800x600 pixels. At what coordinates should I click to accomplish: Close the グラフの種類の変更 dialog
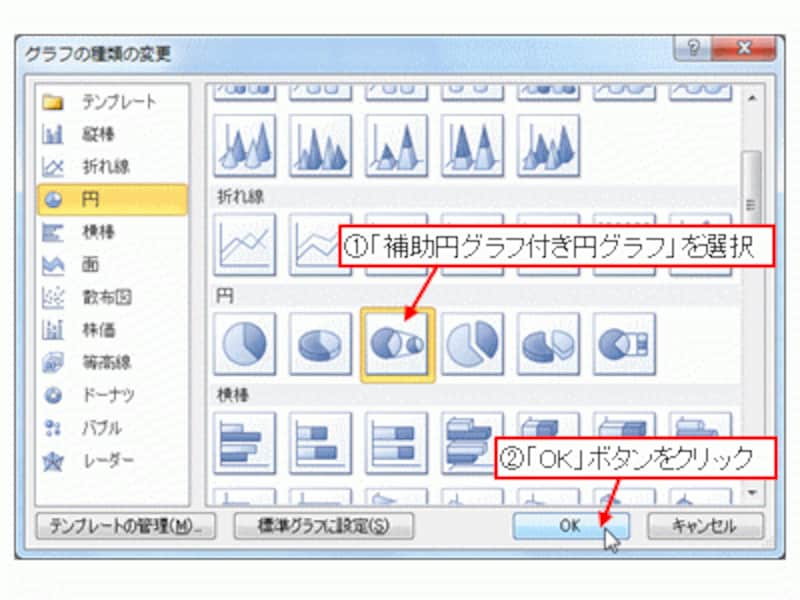744,48
